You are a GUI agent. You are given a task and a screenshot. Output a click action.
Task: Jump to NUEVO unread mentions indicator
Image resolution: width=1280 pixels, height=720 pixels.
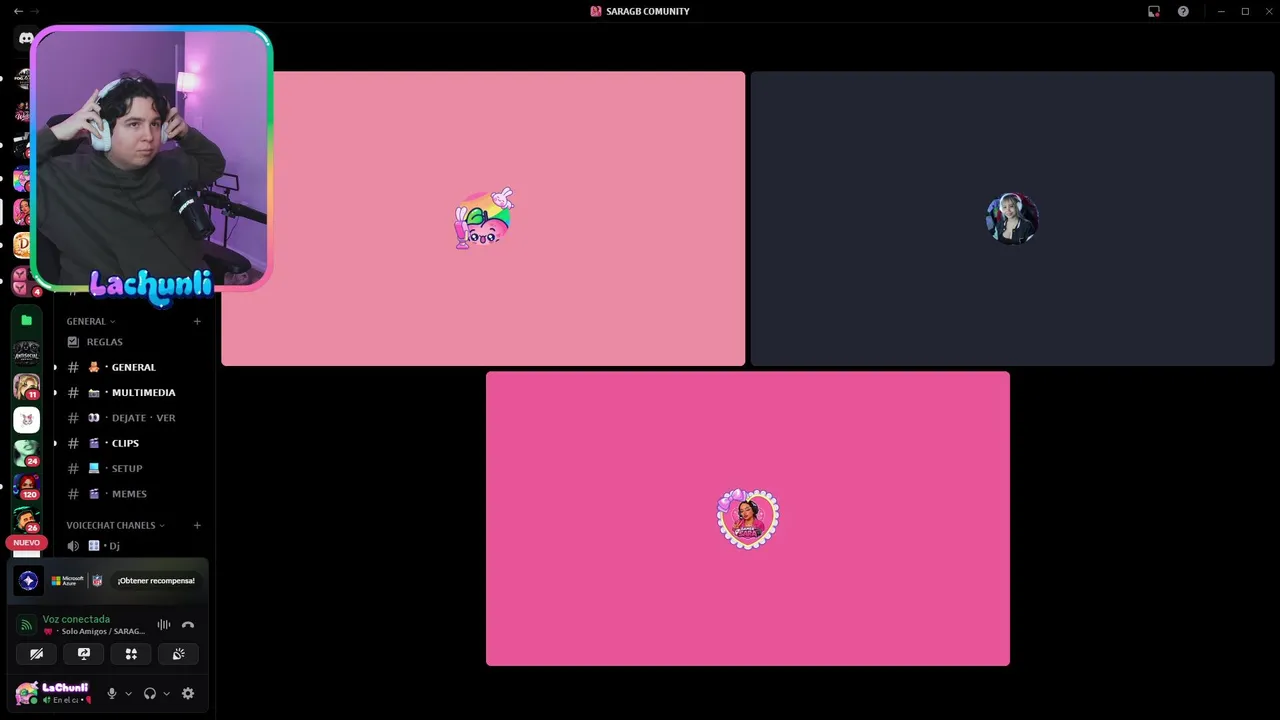pos(26,542)
